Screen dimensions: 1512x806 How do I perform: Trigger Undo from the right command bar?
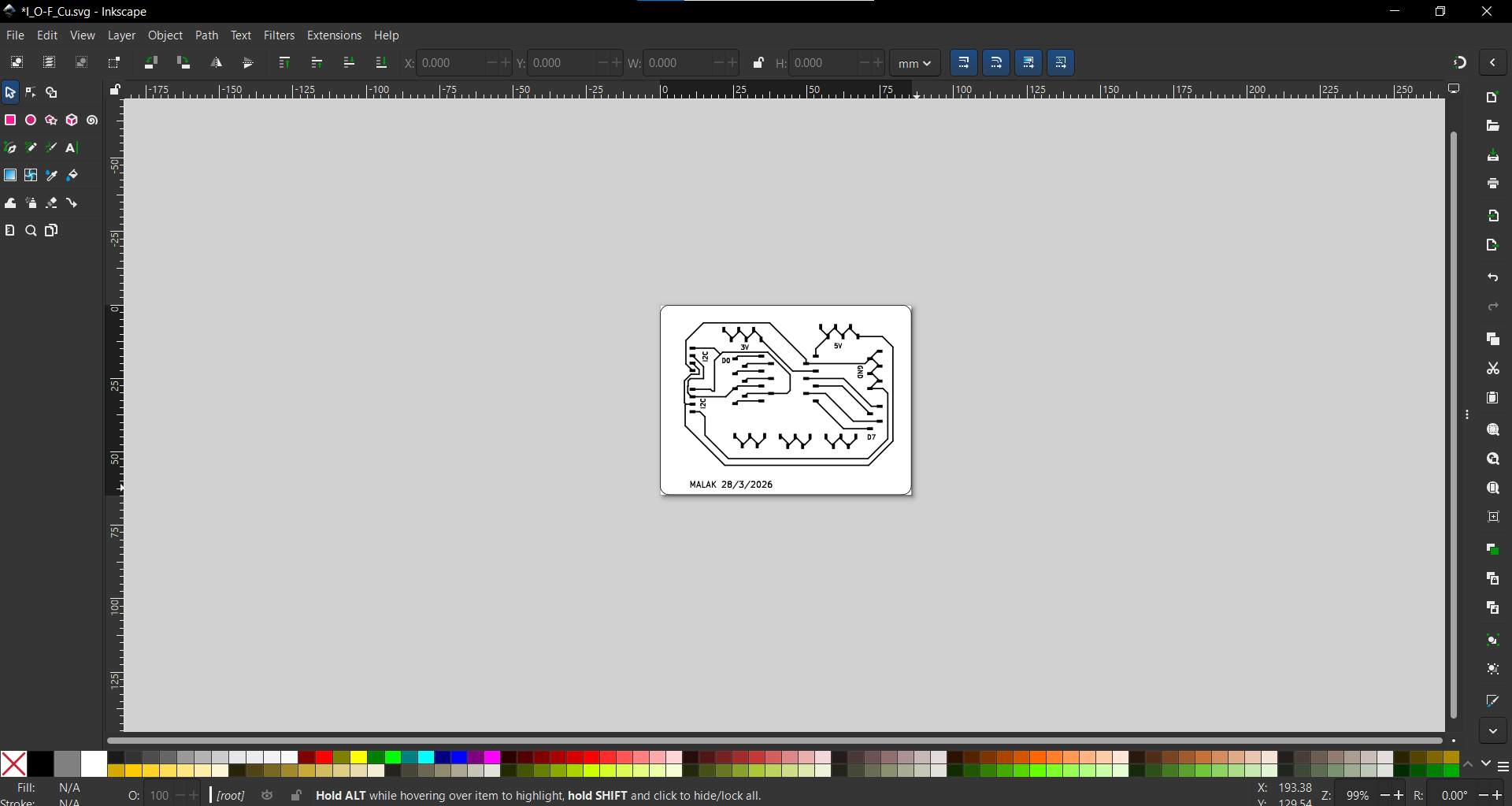(1493, 278)
